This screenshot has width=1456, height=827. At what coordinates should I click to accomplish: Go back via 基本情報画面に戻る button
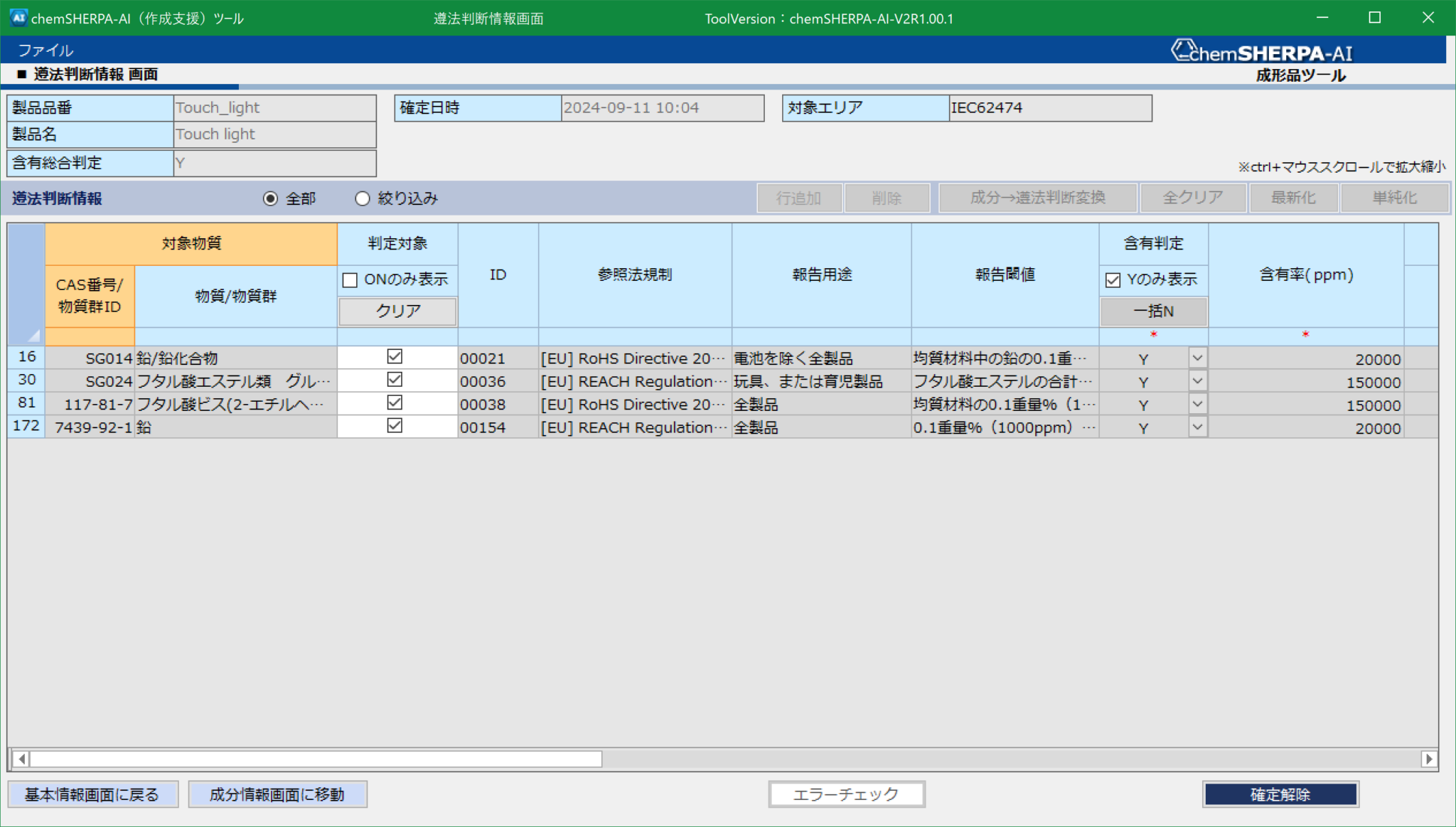point(92,794)
